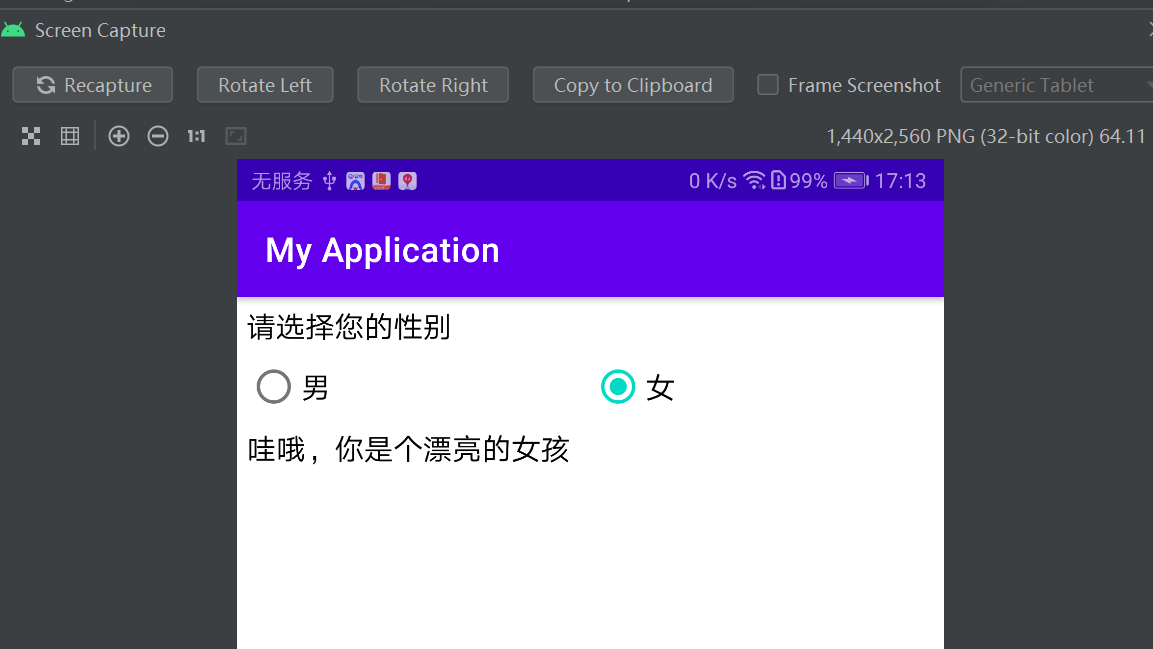Click the image dimensions info text
The image size is (1153, 649).
(986, 137)
